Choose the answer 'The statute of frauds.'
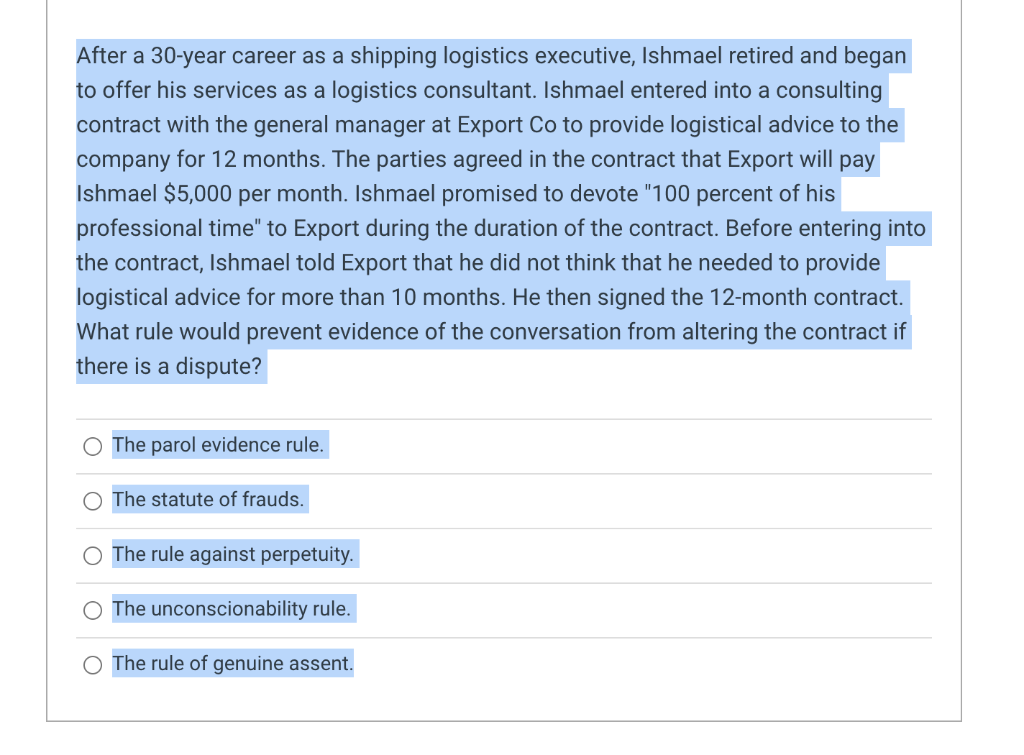 click(208, 499)
